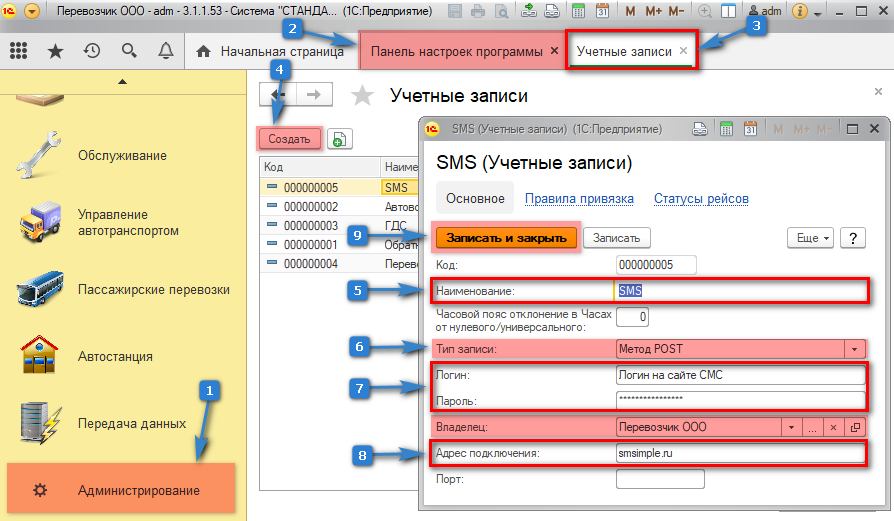894x521 pixels.
Task: Open the History clock icon
Action: tap(91, 51)
